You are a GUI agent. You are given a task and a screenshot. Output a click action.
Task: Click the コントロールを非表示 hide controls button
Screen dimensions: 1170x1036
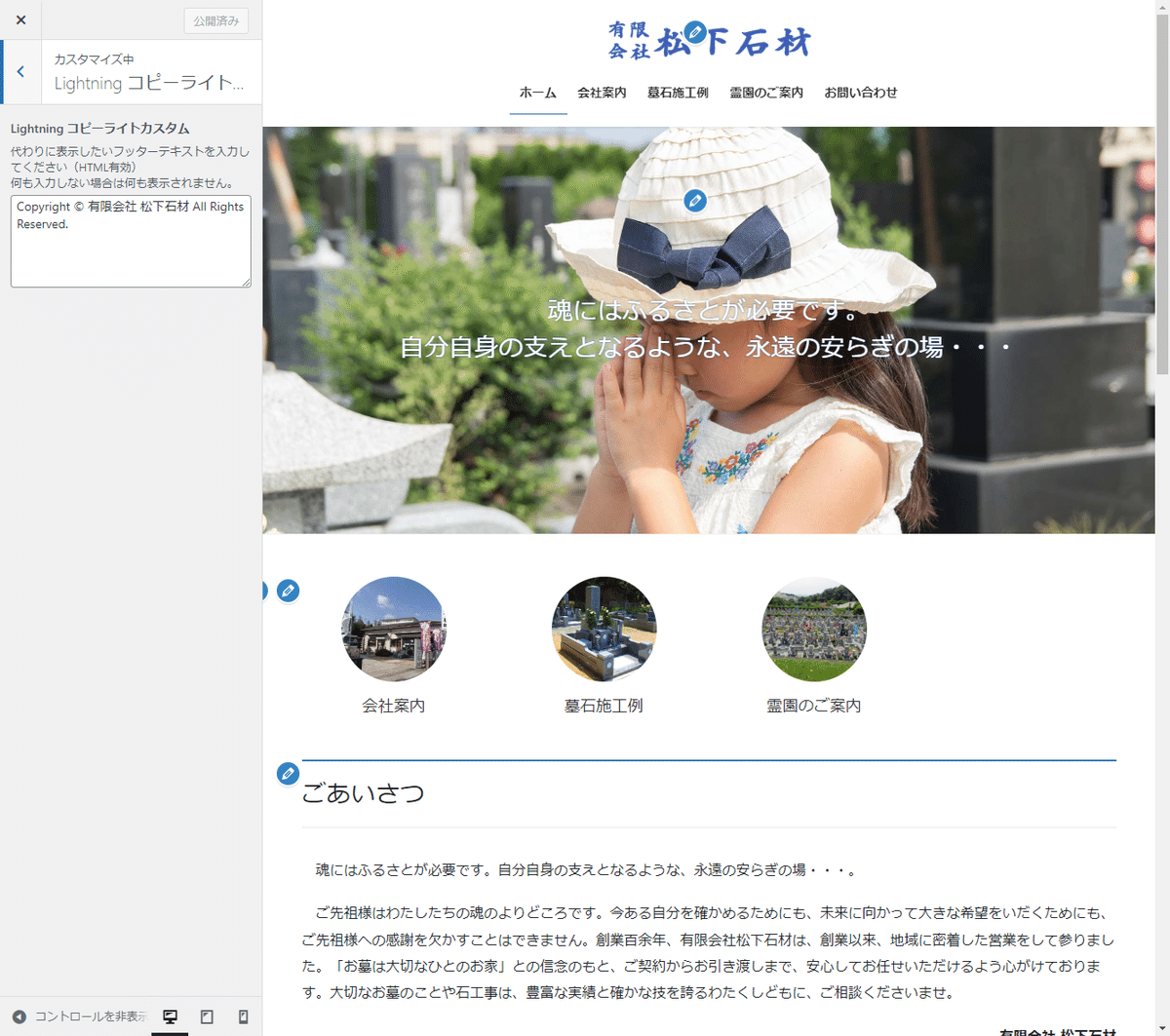pyautogui.click(x=80, y=1017)
